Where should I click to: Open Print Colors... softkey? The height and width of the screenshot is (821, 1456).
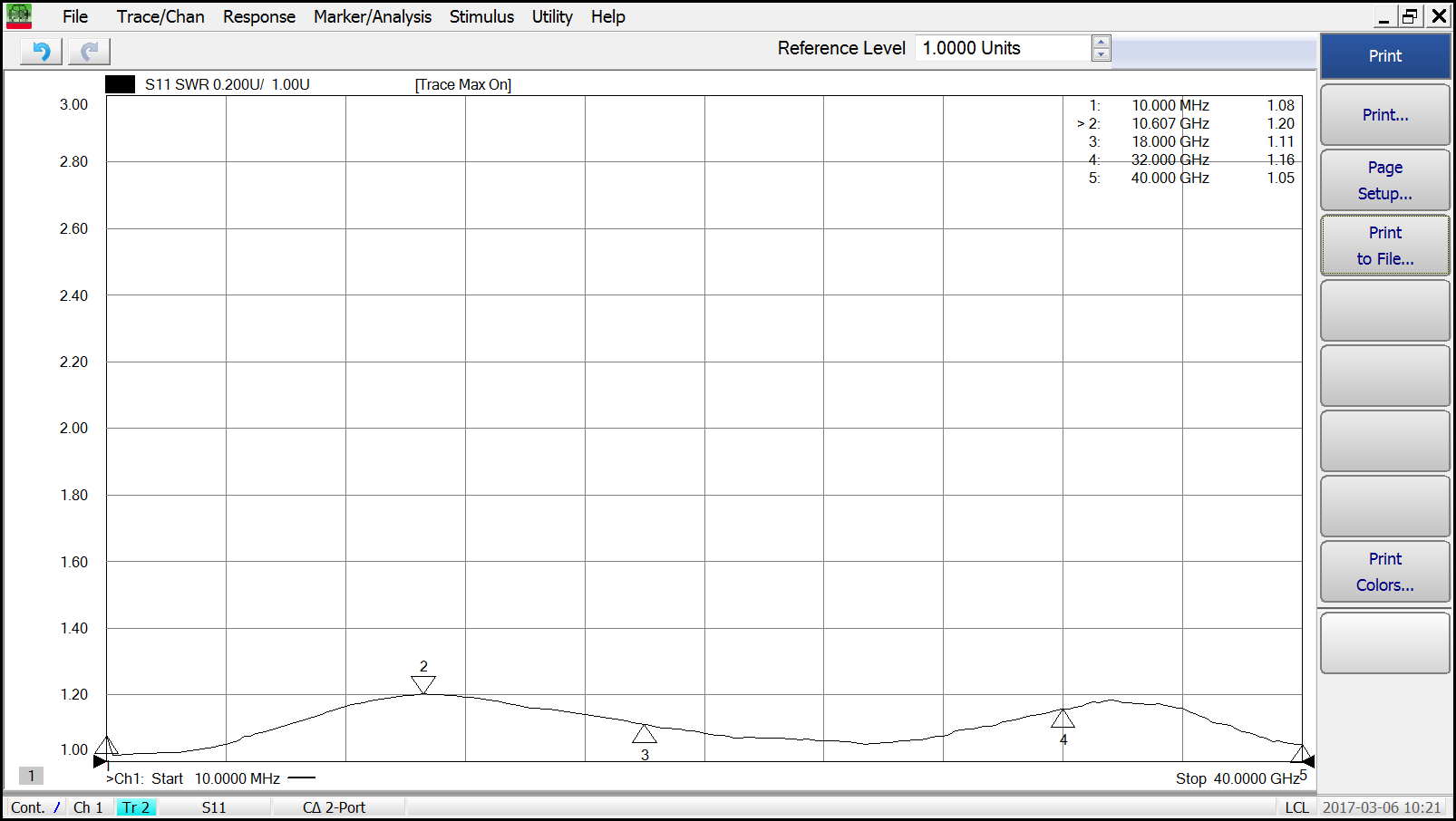point(1385,572)
